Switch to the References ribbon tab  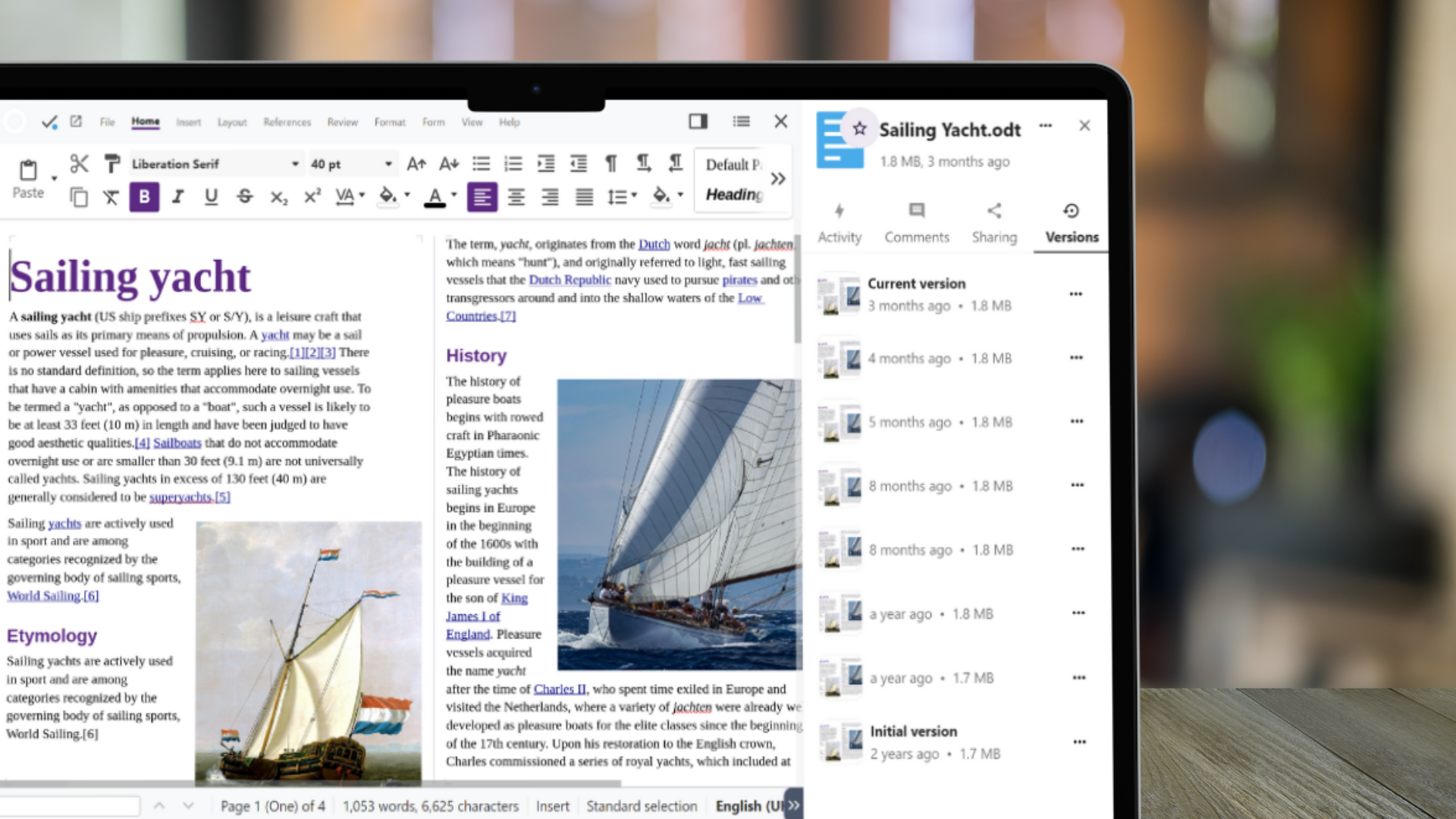(x=287, y=121)
